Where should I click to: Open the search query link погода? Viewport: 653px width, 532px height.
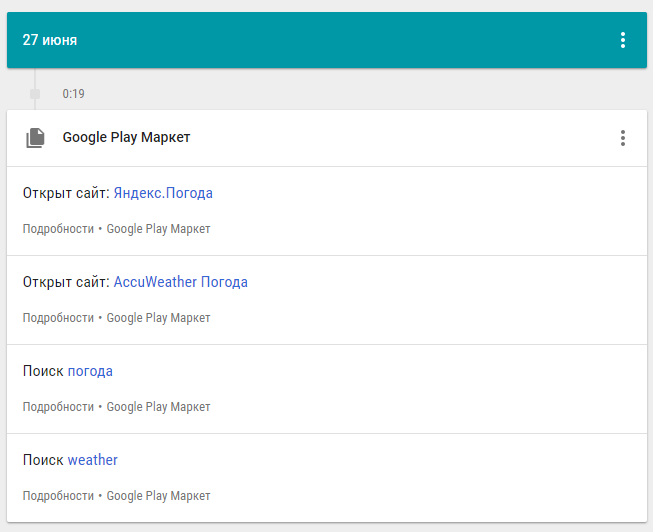(x=90, y=371)
